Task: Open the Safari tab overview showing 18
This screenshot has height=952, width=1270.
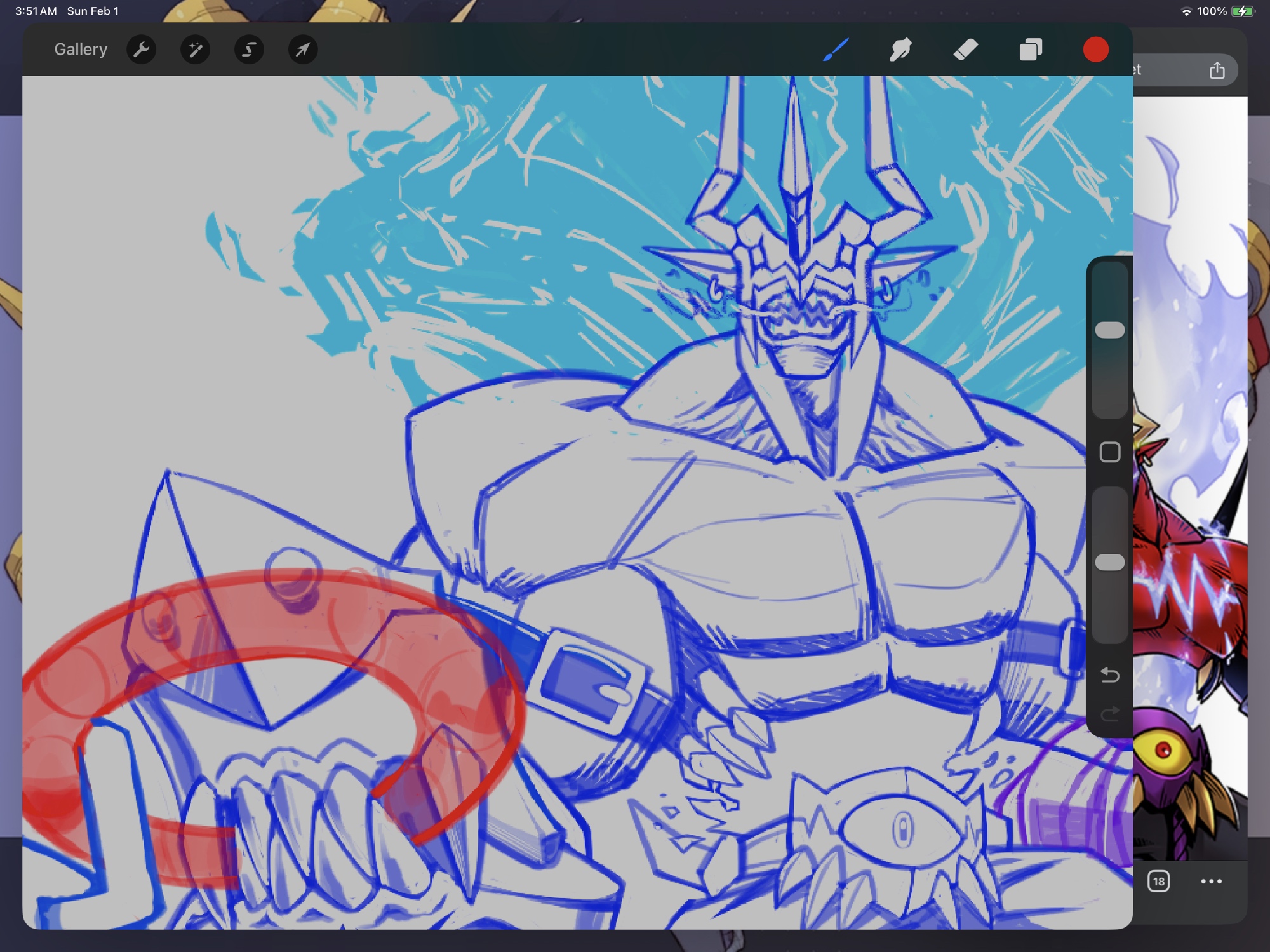Action: coord(1158,882)
